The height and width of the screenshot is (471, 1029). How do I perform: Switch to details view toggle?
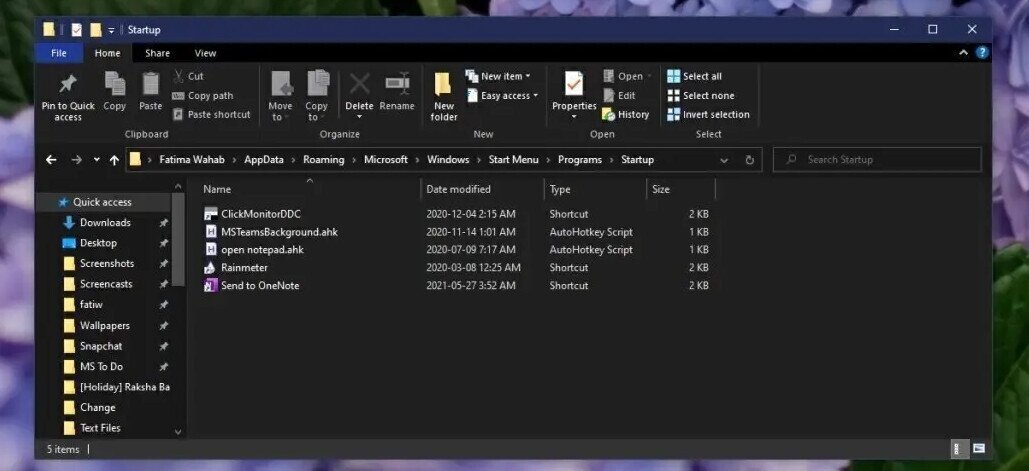pyautogui.click(x=959, y=449)
